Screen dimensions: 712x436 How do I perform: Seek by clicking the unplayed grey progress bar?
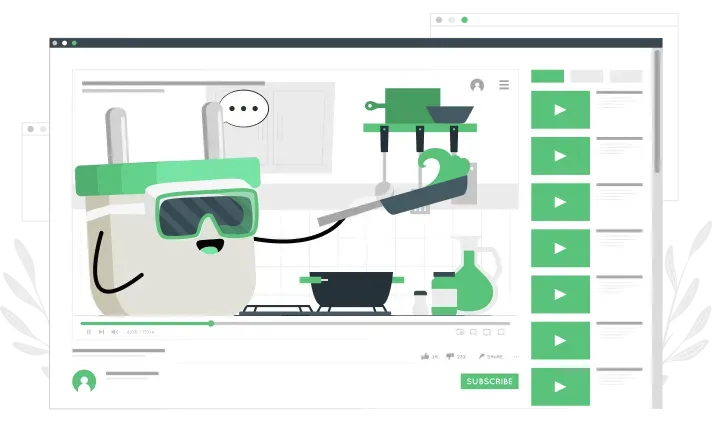coord(362,323)
